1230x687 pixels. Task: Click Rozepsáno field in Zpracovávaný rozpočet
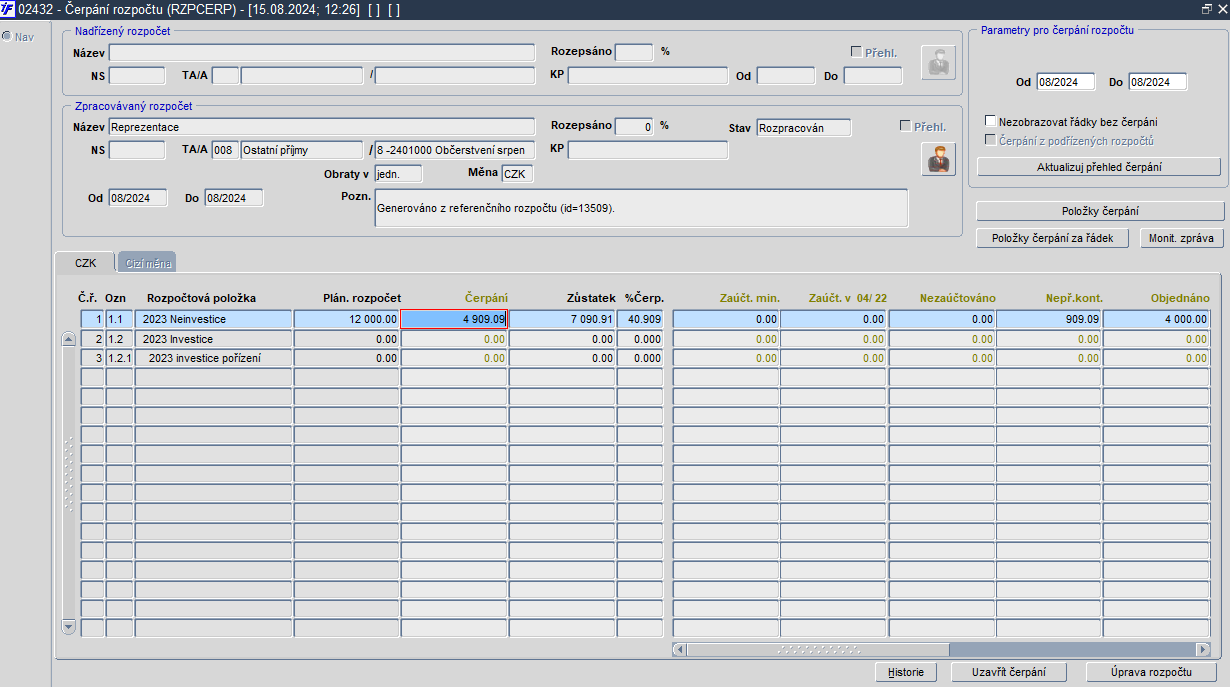pos(634,127)
